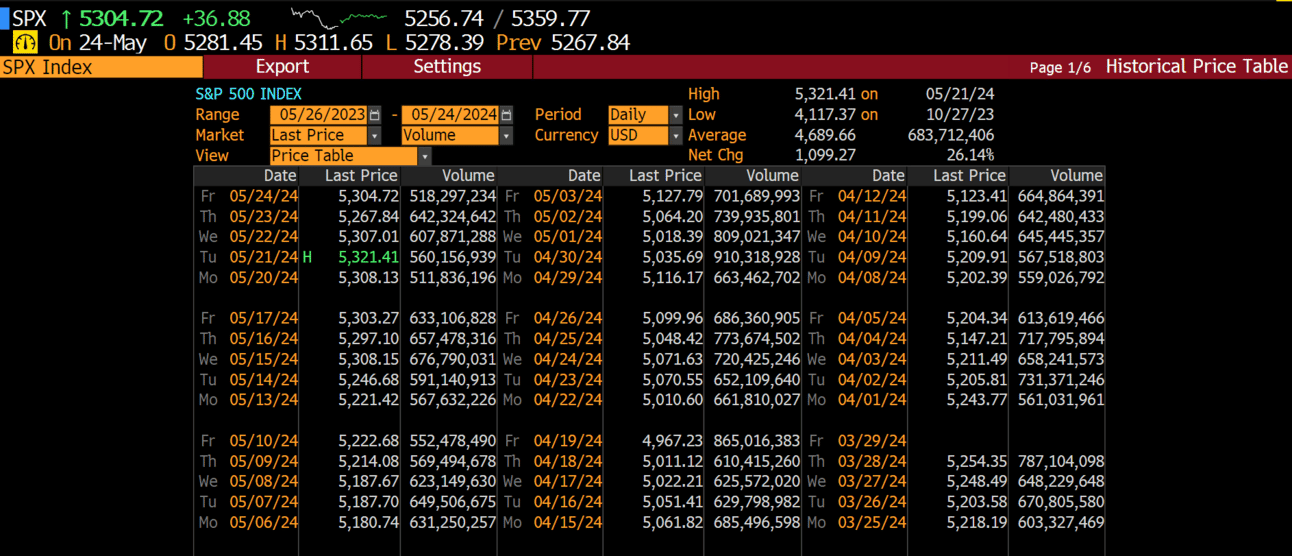Select the SPX Index field
Screen dimensions: 1292x556
pos(101,67)
